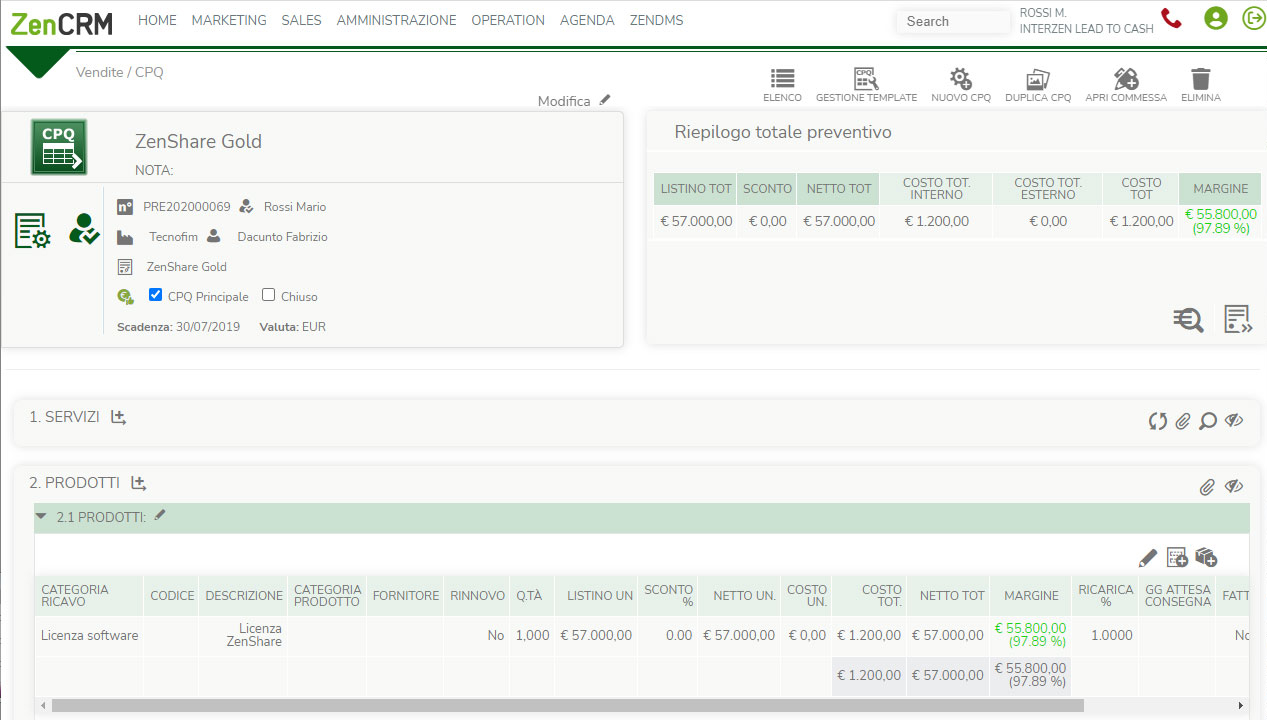This screenshot has height=720, width=1267.
Task: Open Gestione Template toolbar icon
Action: click(866, 79)
